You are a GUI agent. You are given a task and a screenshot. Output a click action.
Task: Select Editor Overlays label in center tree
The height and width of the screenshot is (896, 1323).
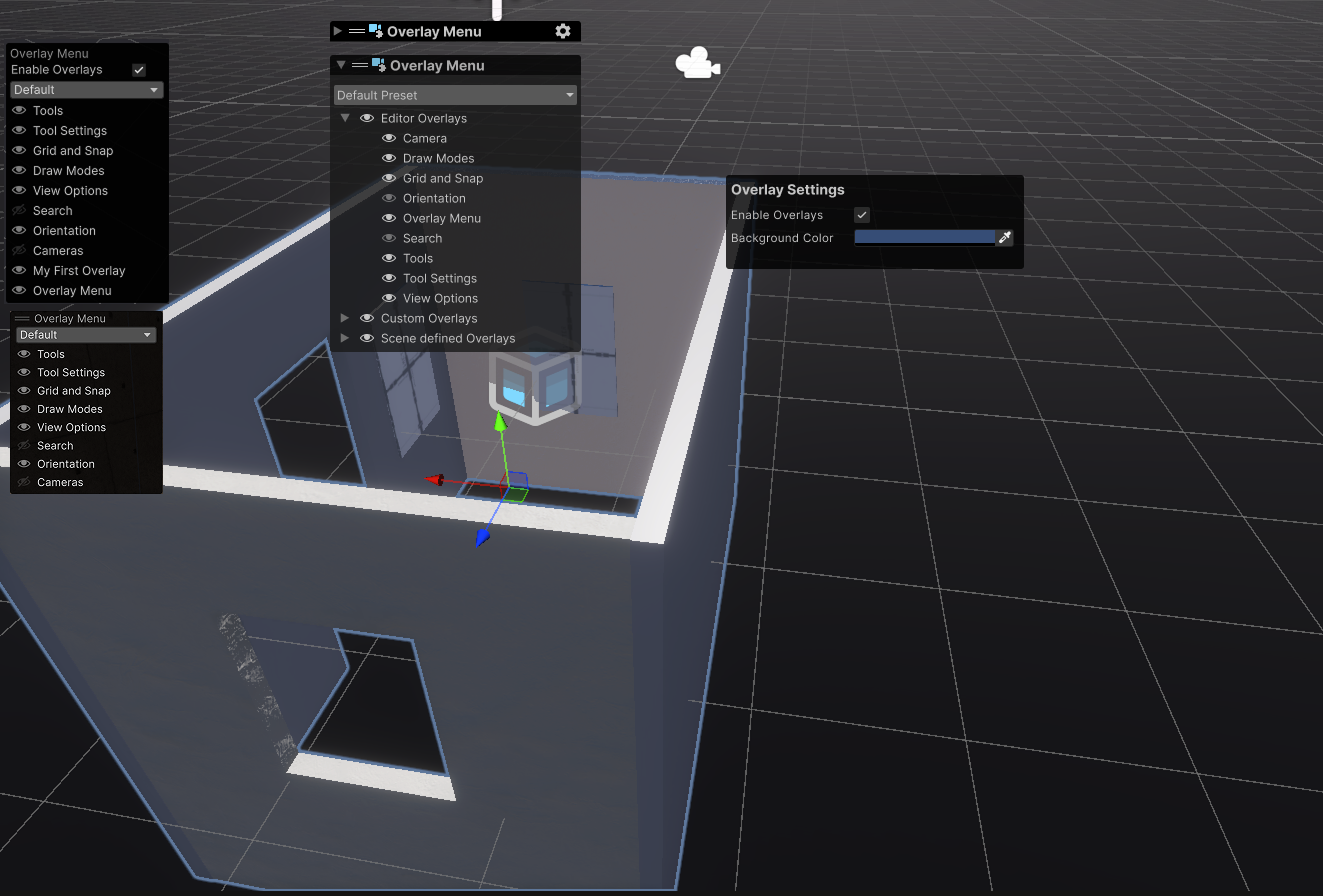424,119
